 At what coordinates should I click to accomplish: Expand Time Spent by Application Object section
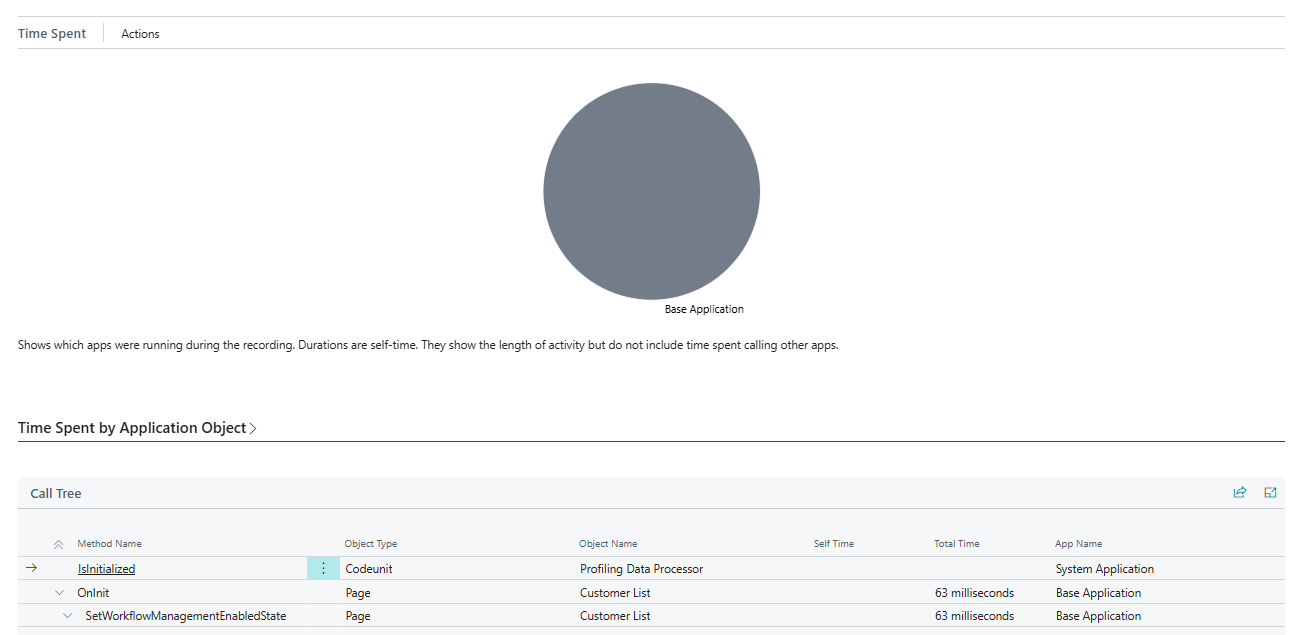tap(130, 427)
